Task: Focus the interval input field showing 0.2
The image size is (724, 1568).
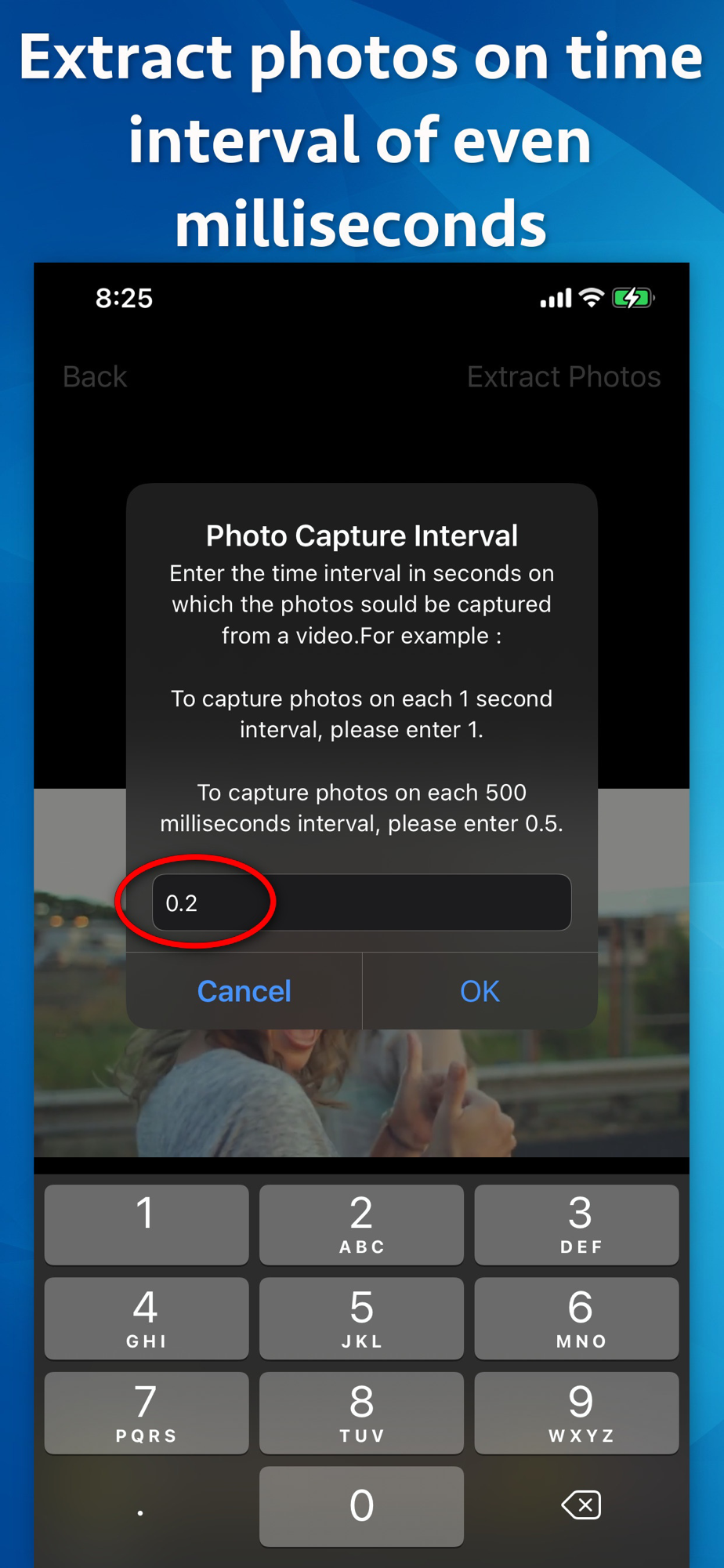Action: 361,902
